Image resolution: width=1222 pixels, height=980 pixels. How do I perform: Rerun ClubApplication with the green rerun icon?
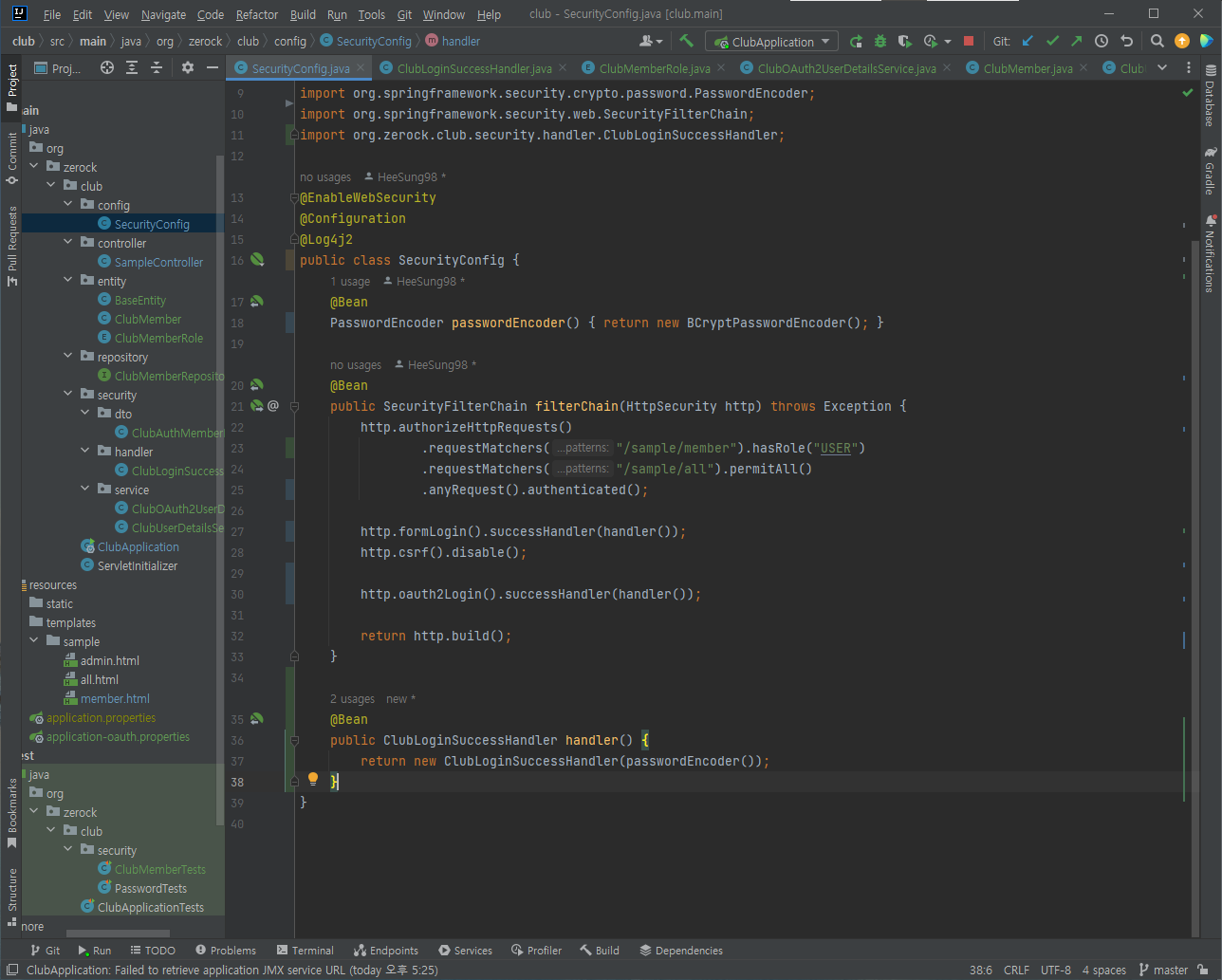857,41
